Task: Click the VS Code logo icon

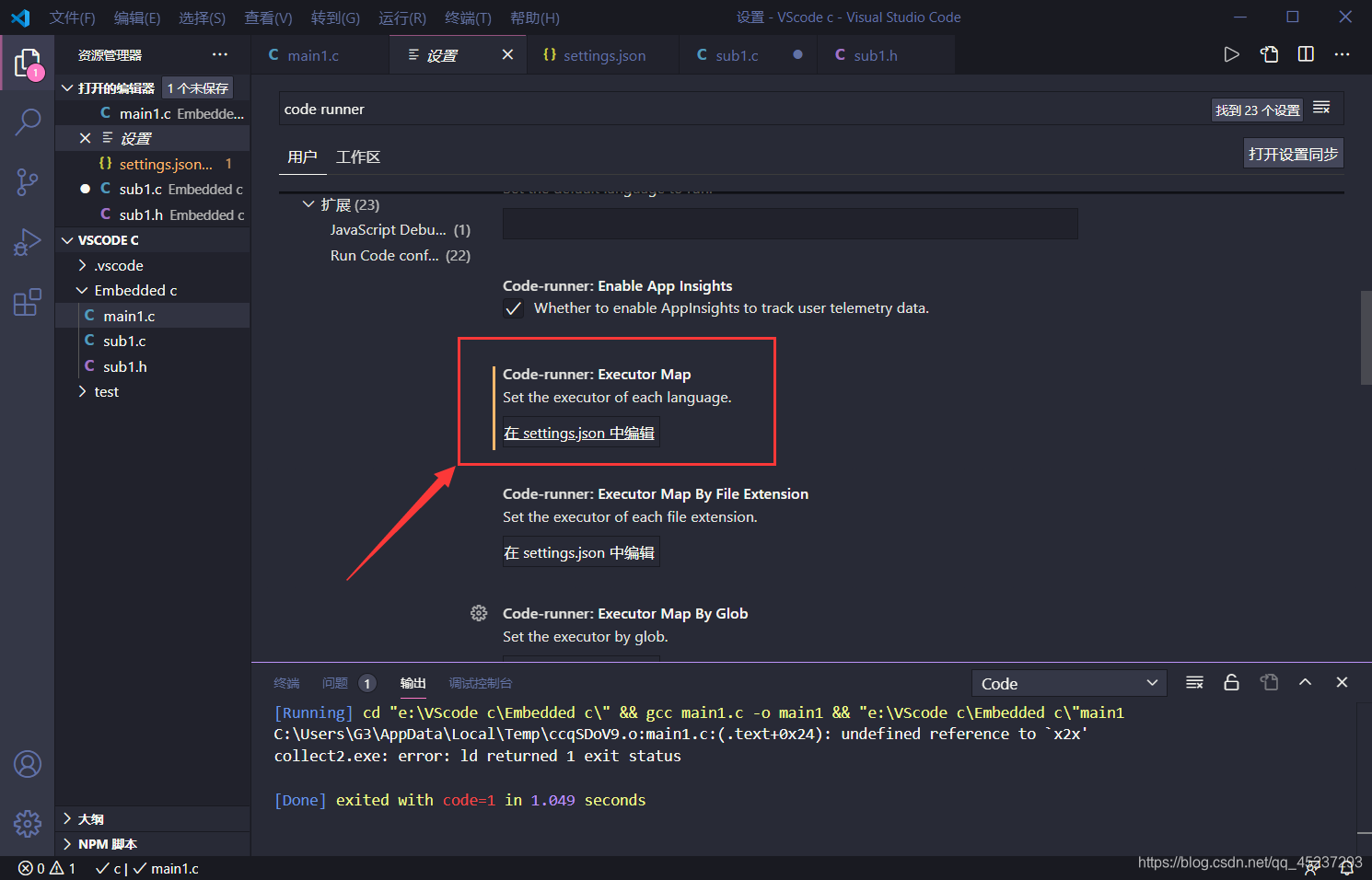Action: coord(20,17)
